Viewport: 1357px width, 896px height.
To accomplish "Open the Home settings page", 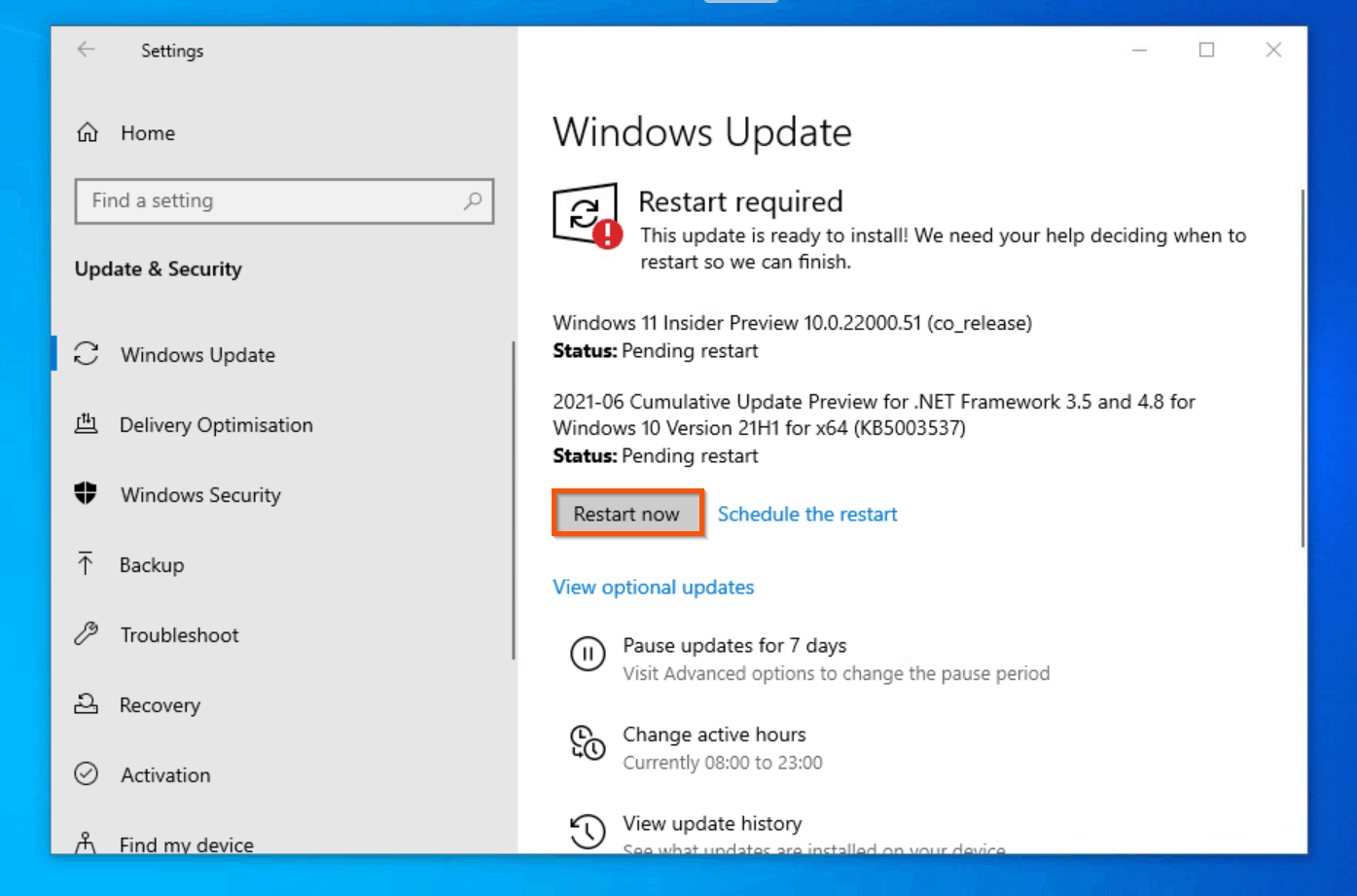I will coord(148,133).
